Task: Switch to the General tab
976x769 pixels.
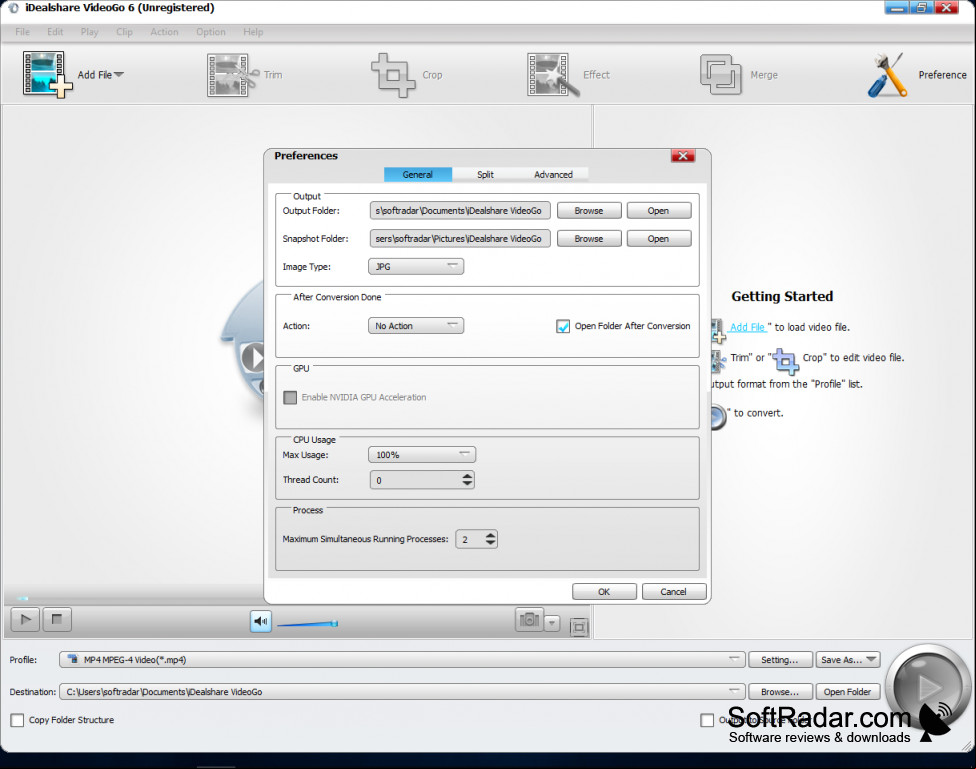Action: point(418,174)
